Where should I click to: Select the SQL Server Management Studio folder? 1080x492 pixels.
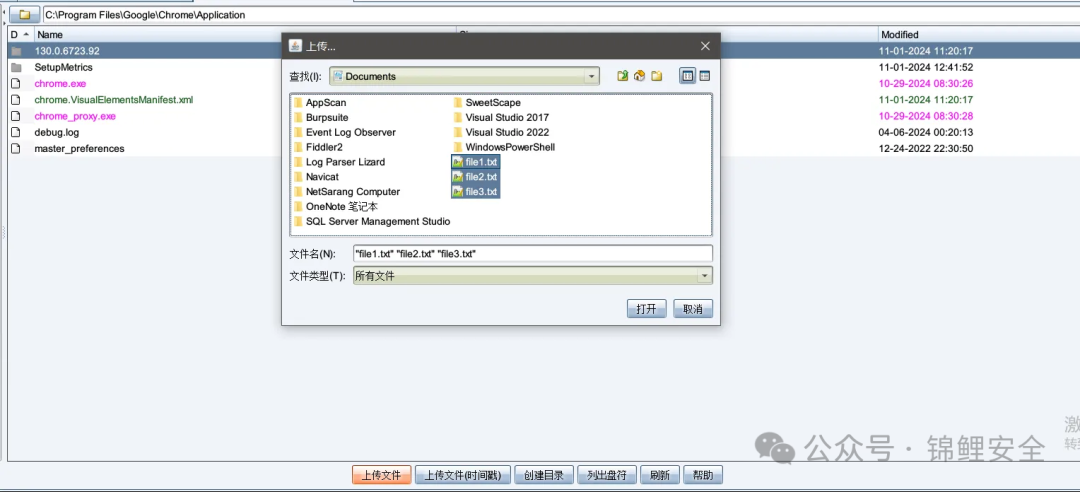coord(372,221)
